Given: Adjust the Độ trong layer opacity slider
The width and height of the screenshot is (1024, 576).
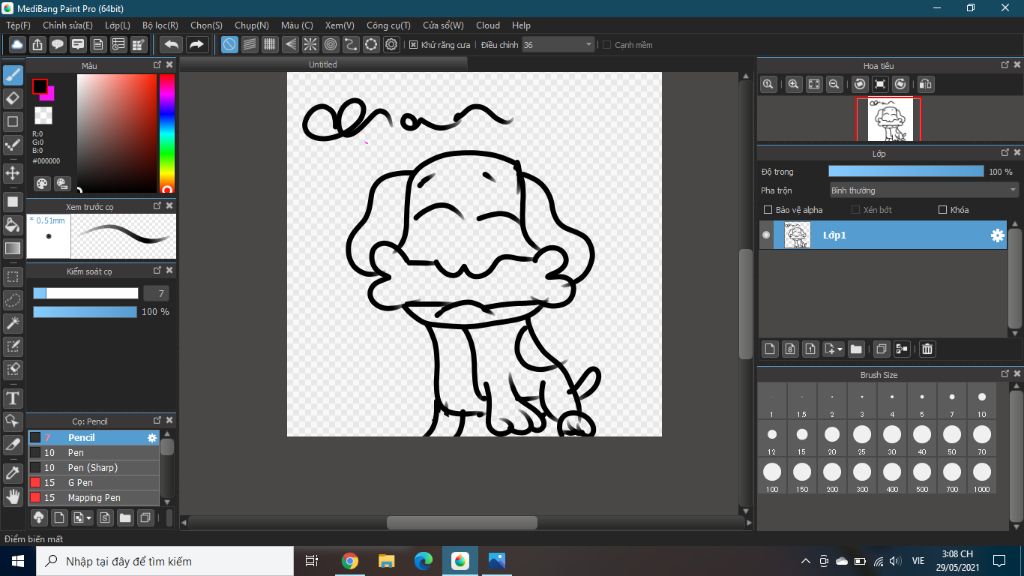Looking at the screenshot, I should point(906,171).
